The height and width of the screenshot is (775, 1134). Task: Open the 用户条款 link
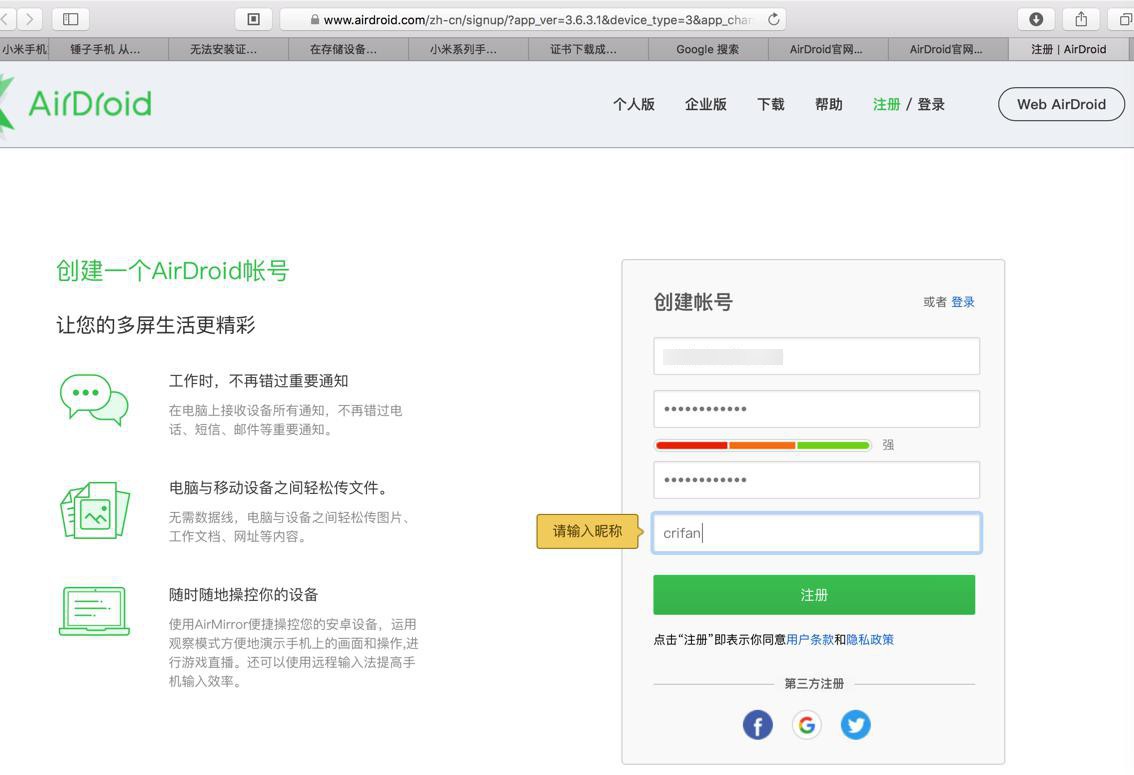(x=810, y=639)
